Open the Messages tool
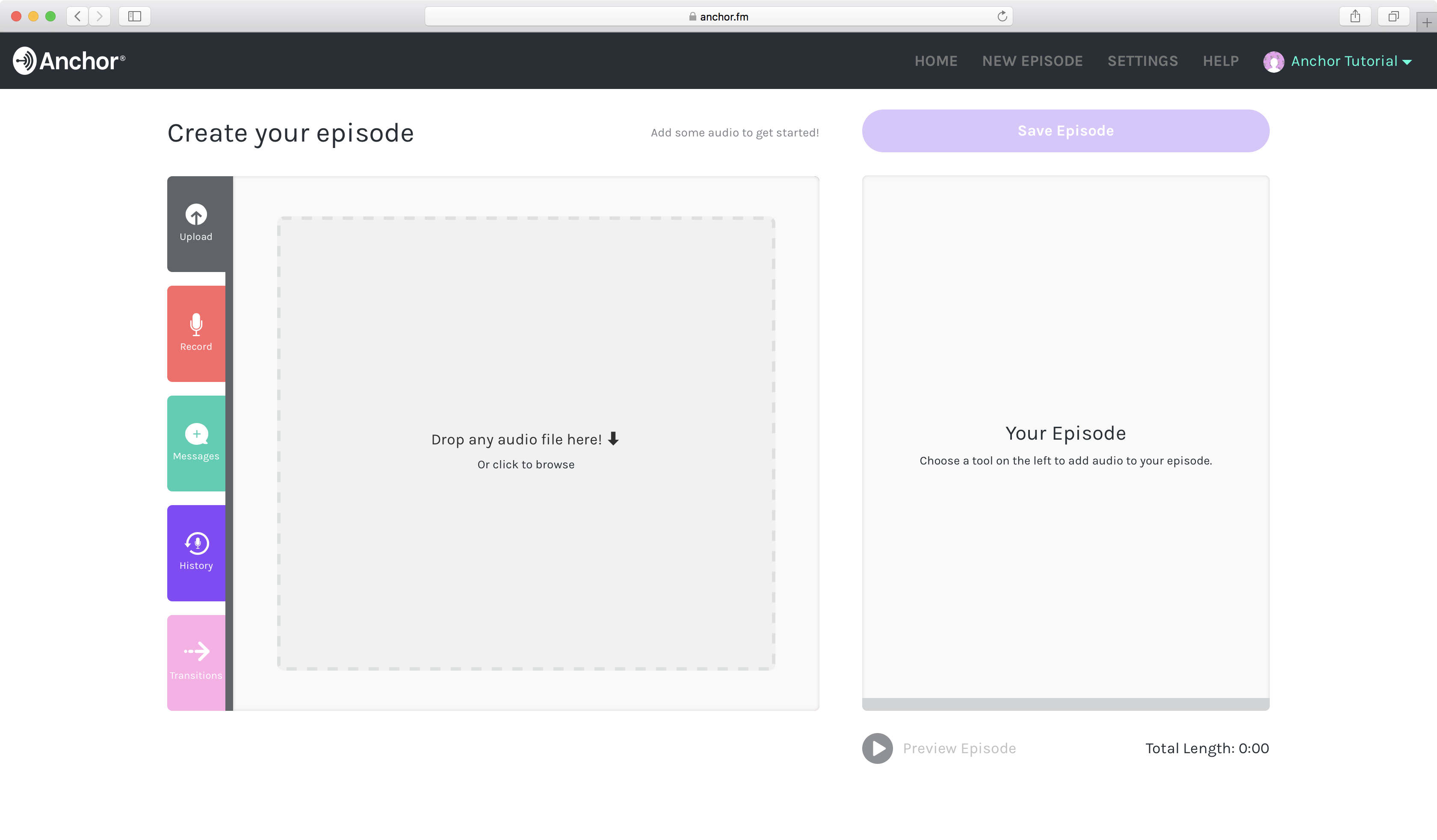The width and height of the screenshot is (1437, 840). coord(195,443)
